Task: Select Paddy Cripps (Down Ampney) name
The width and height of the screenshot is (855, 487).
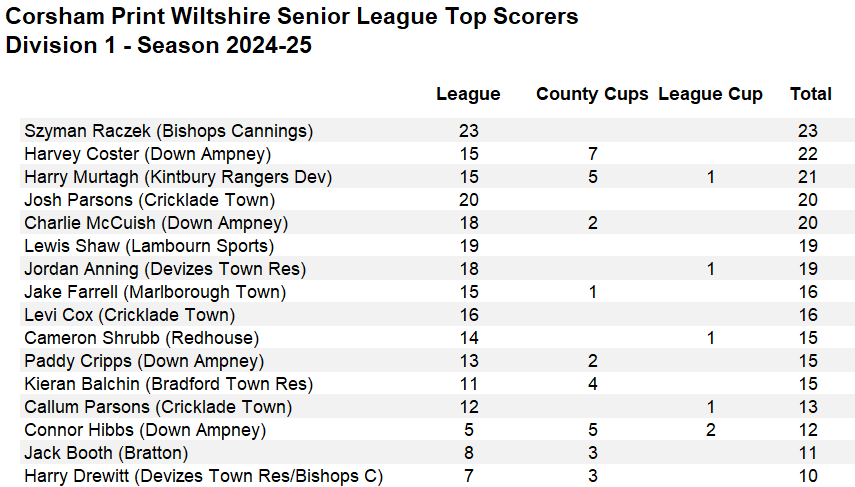Action: [144, 361]
